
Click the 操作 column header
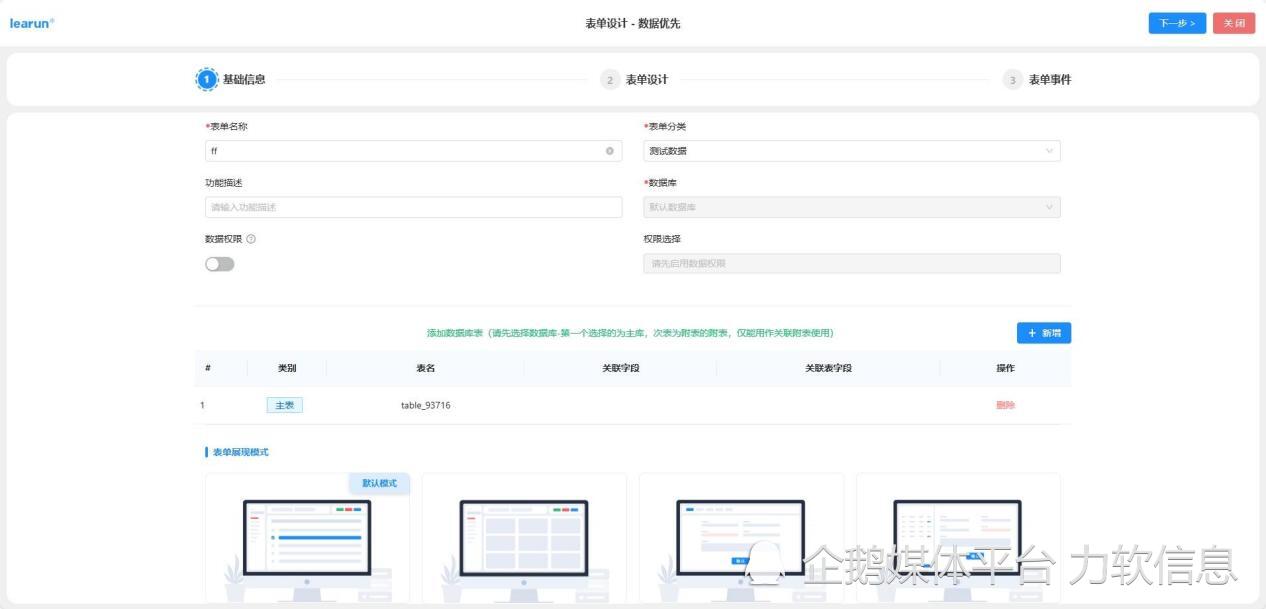[x=1005, y=368]
